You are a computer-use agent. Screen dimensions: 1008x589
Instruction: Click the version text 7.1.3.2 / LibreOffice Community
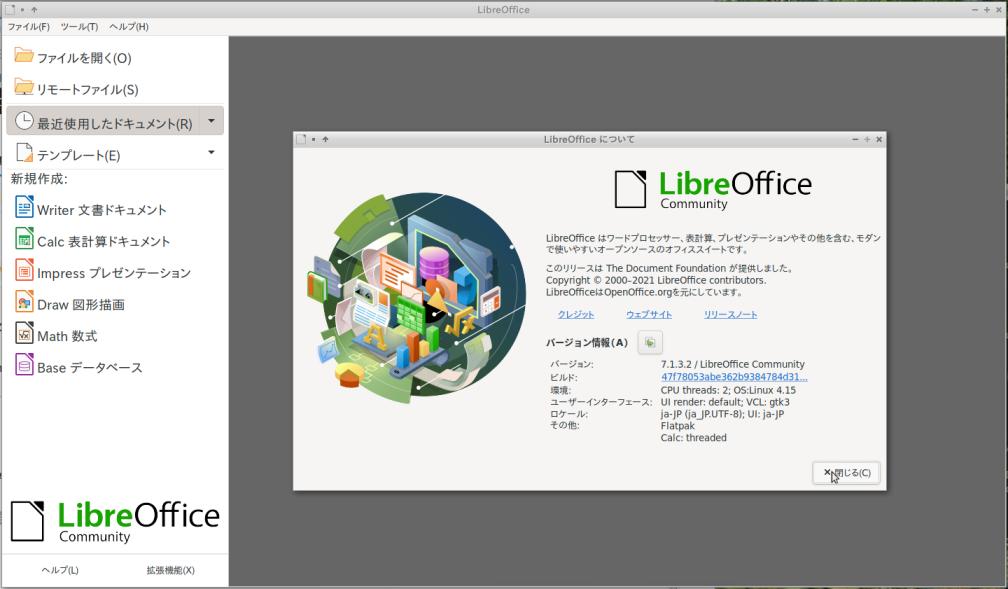733,364
